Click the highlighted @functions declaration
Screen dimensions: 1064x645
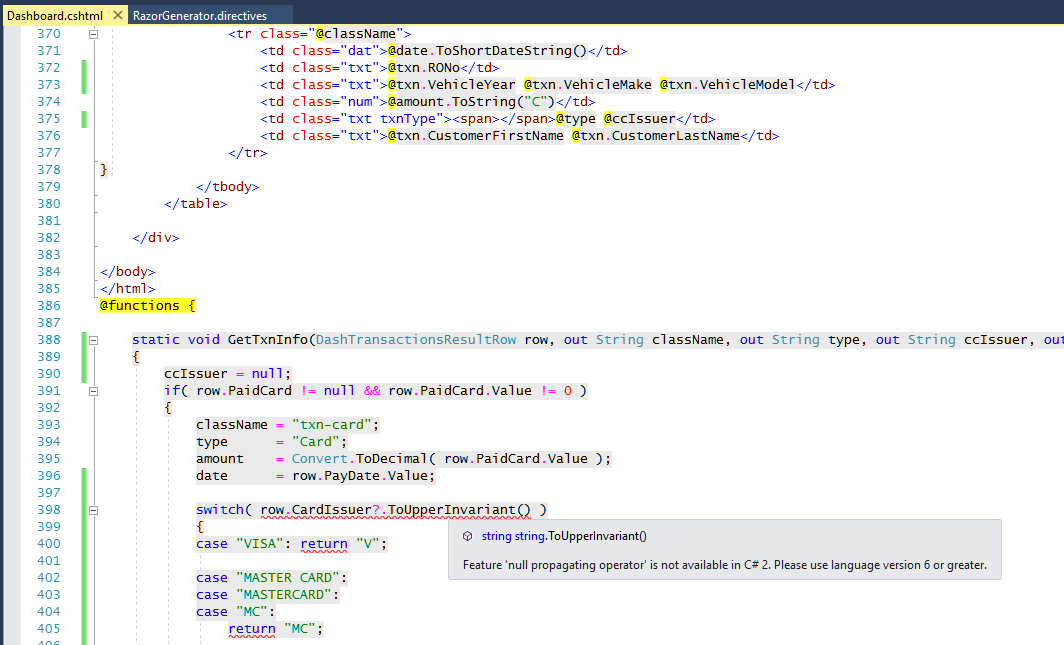tap(139, 305)
